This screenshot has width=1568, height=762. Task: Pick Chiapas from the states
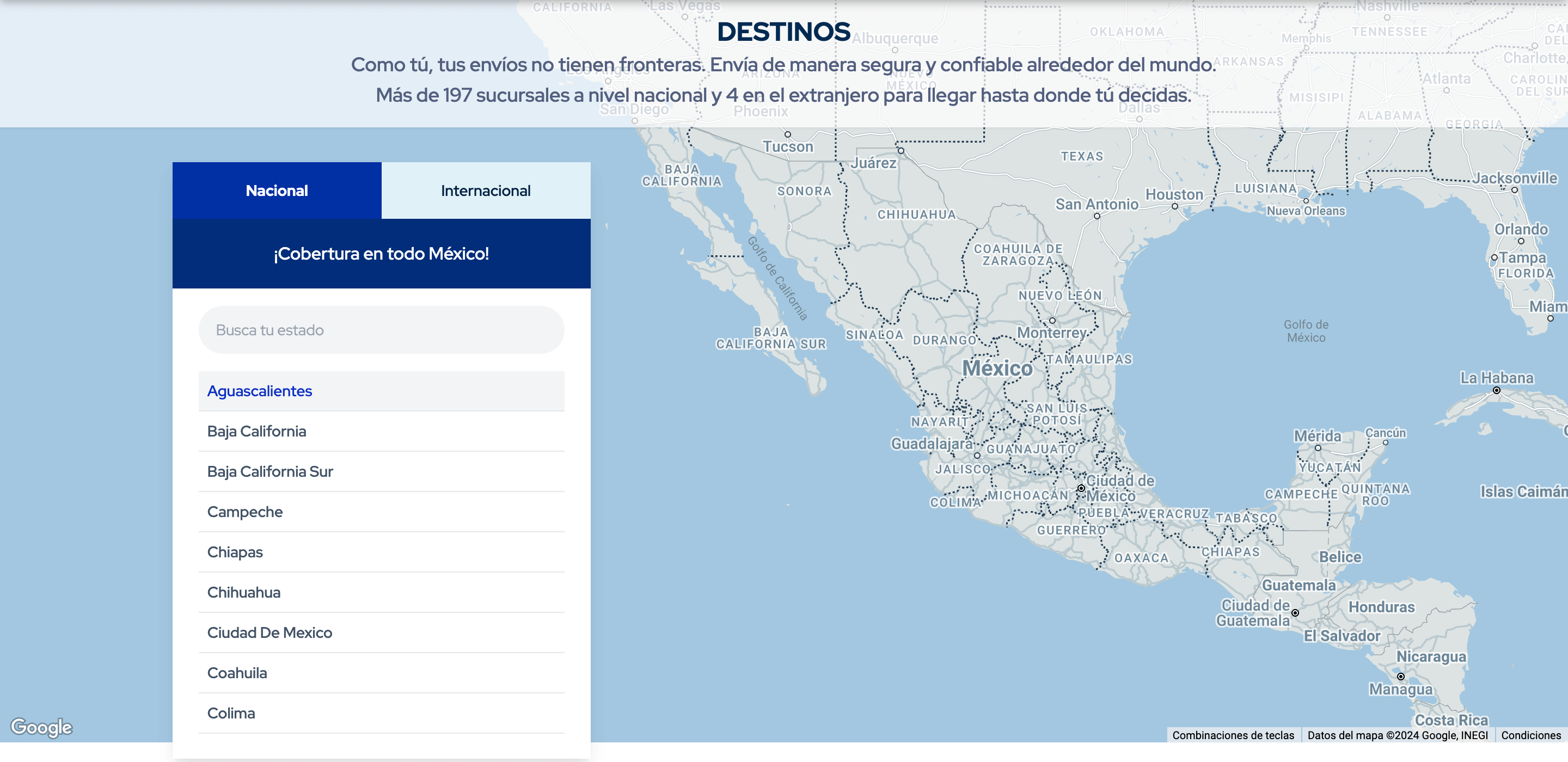tap(235, 552)
